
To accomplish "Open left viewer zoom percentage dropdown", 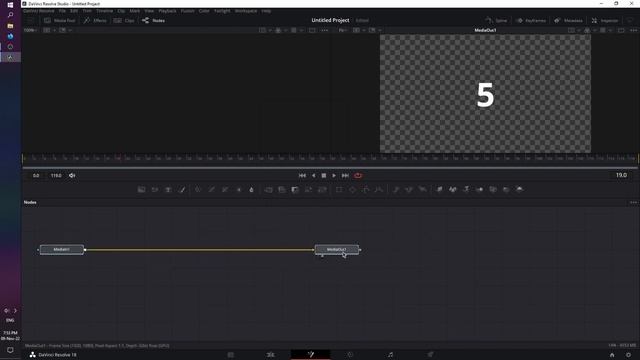I will (x=30, y=30).
